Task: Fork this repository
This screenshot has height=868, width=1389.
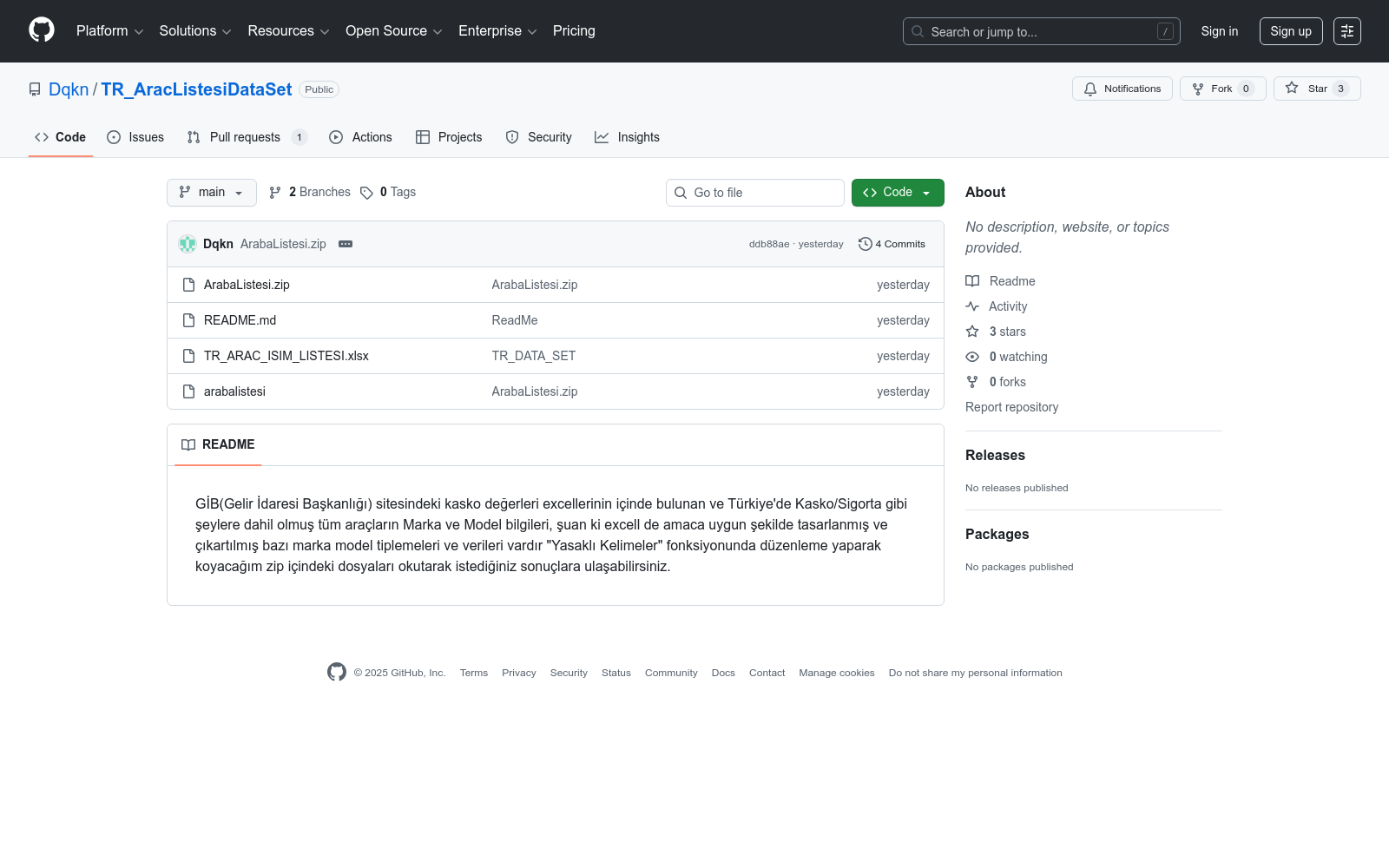Action: point(1223,89)
